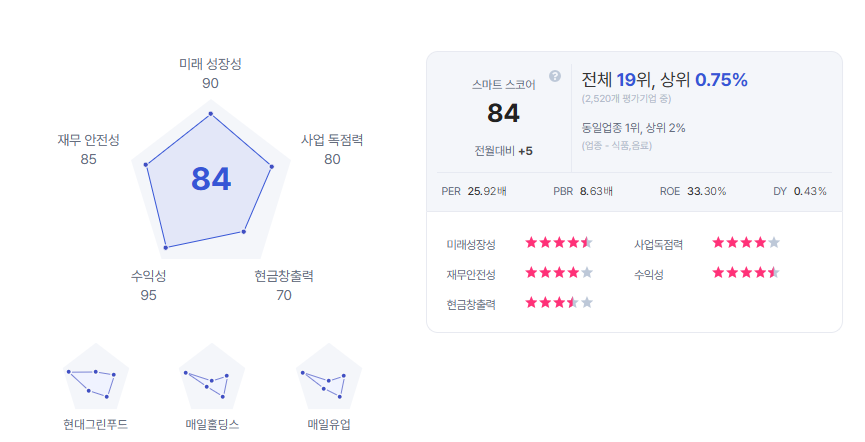Open the 매일홀딩스 pentagon thumbnail
The image size is (865, 442).
[212, 376]
